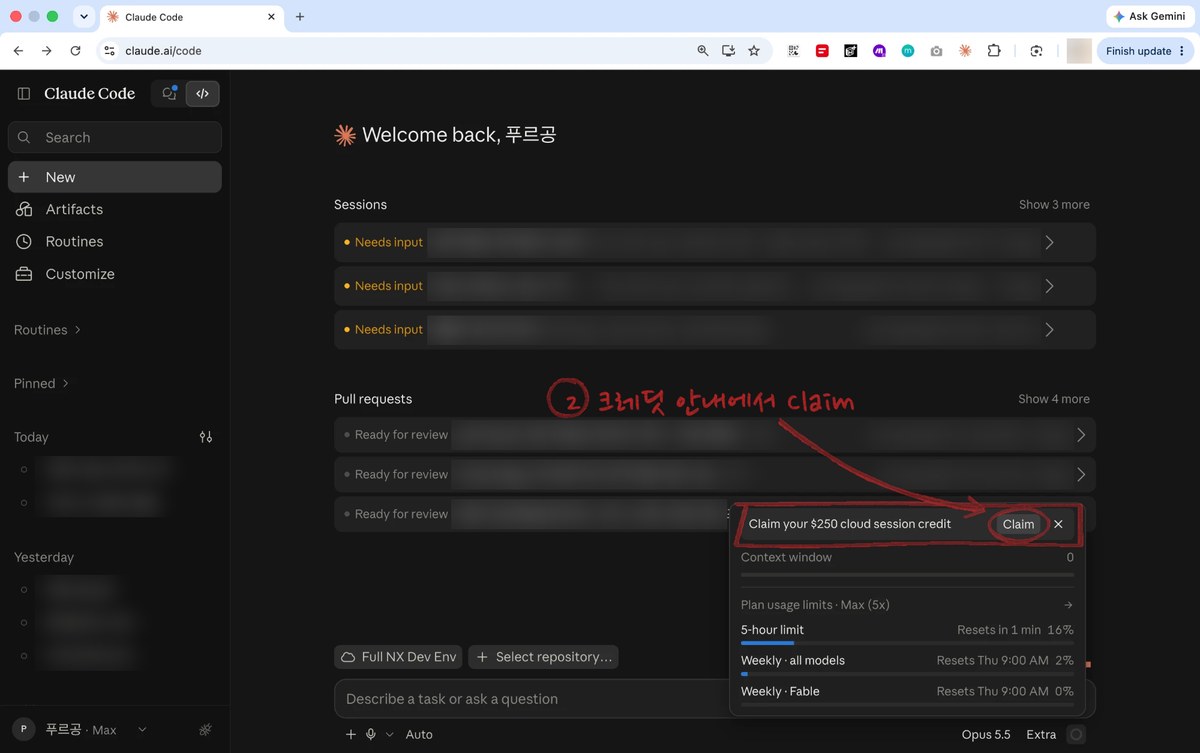Image resolution: width=1200 pixels, height=753 pixels.
Task: Open the red extension icon in toolbar
Action: [822, 51]
